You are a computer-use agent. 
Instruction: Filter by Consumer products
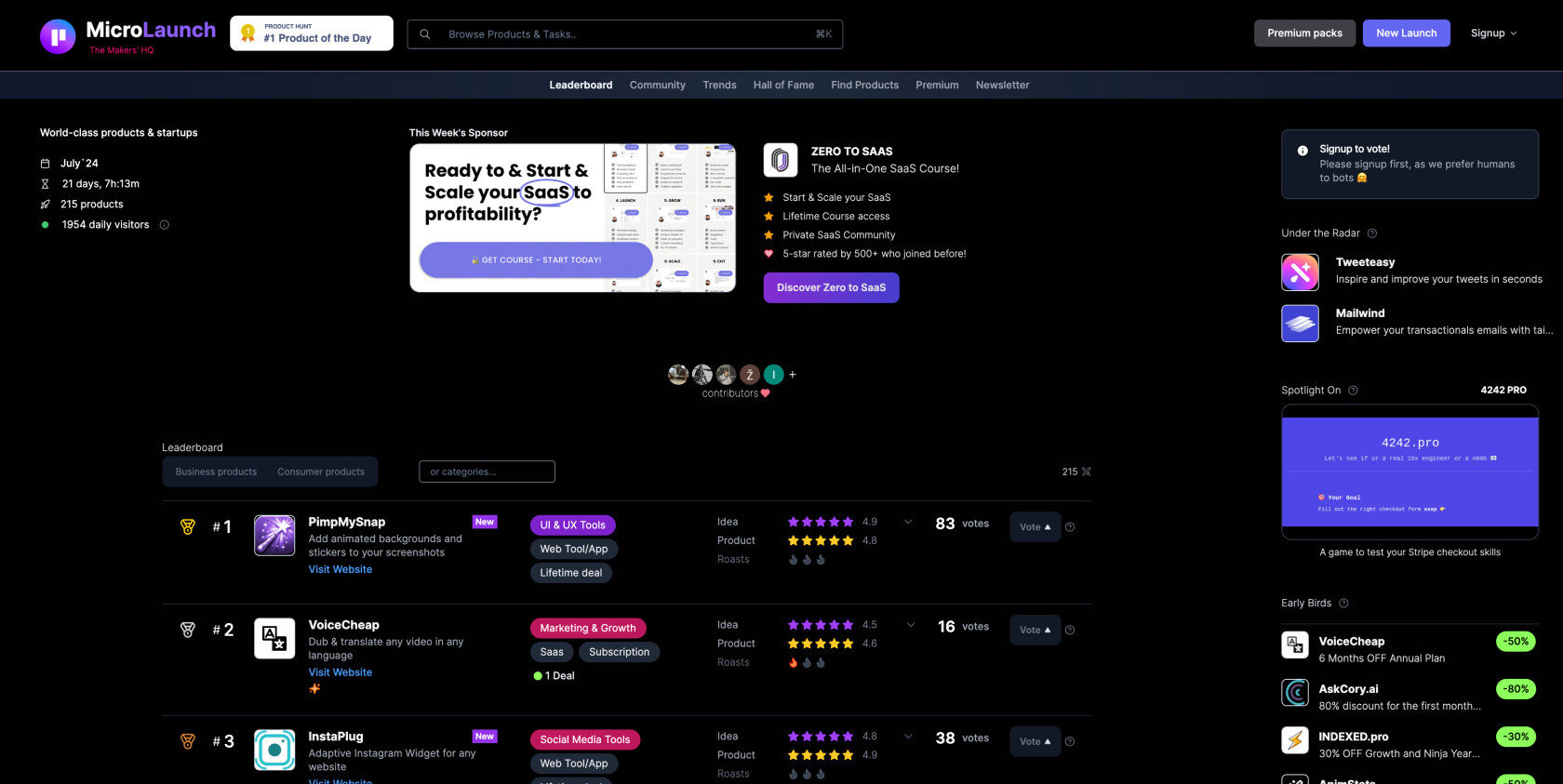321,472
